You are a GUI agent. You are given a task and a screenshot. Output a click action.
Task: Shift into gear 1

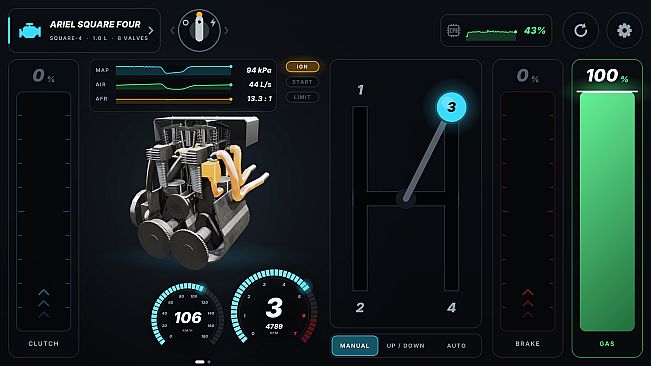(360, 90)
